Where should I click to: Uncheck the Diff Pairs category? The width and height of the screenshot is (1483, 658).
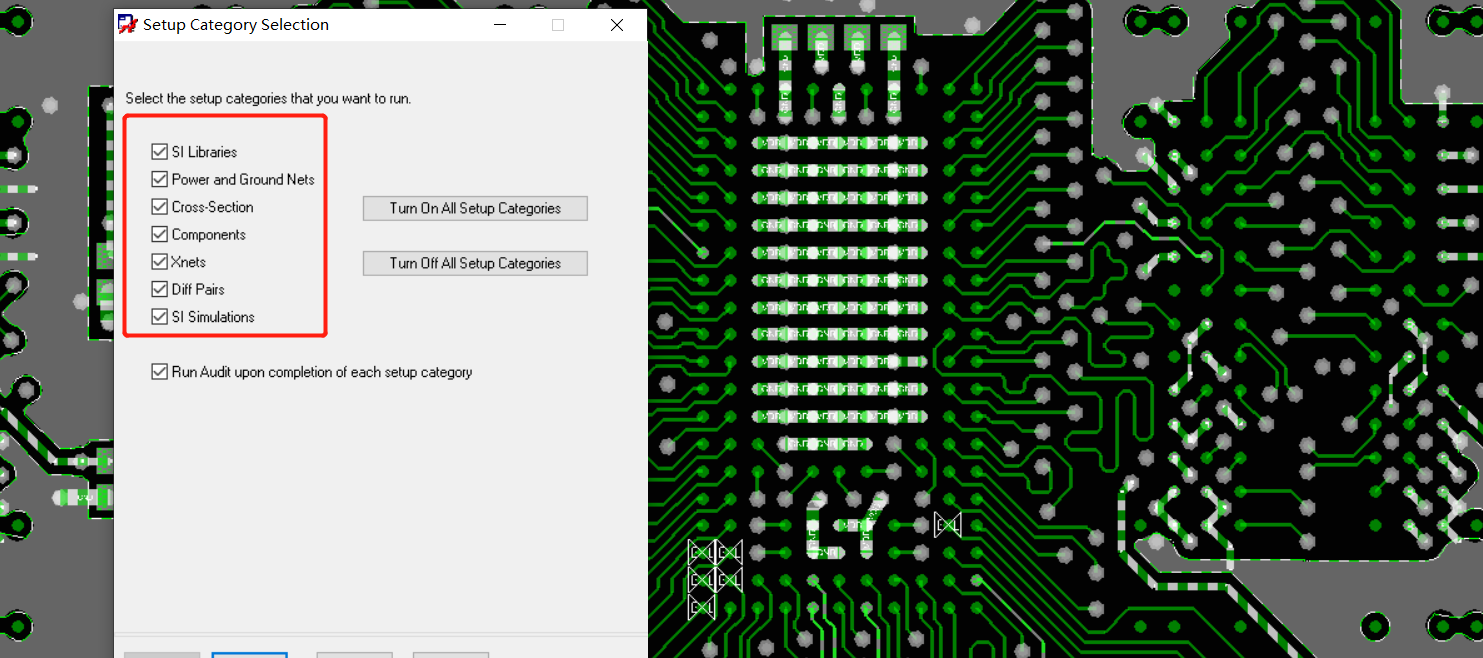159,290
